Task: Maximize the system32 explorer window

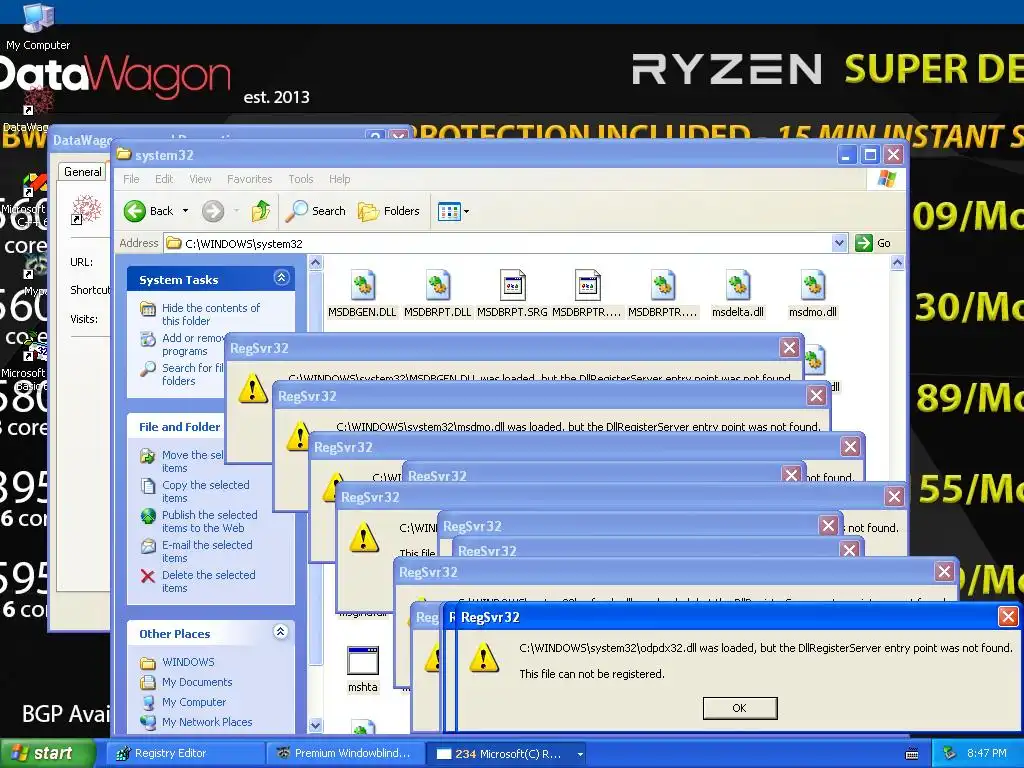Action: tap(870, 155)
